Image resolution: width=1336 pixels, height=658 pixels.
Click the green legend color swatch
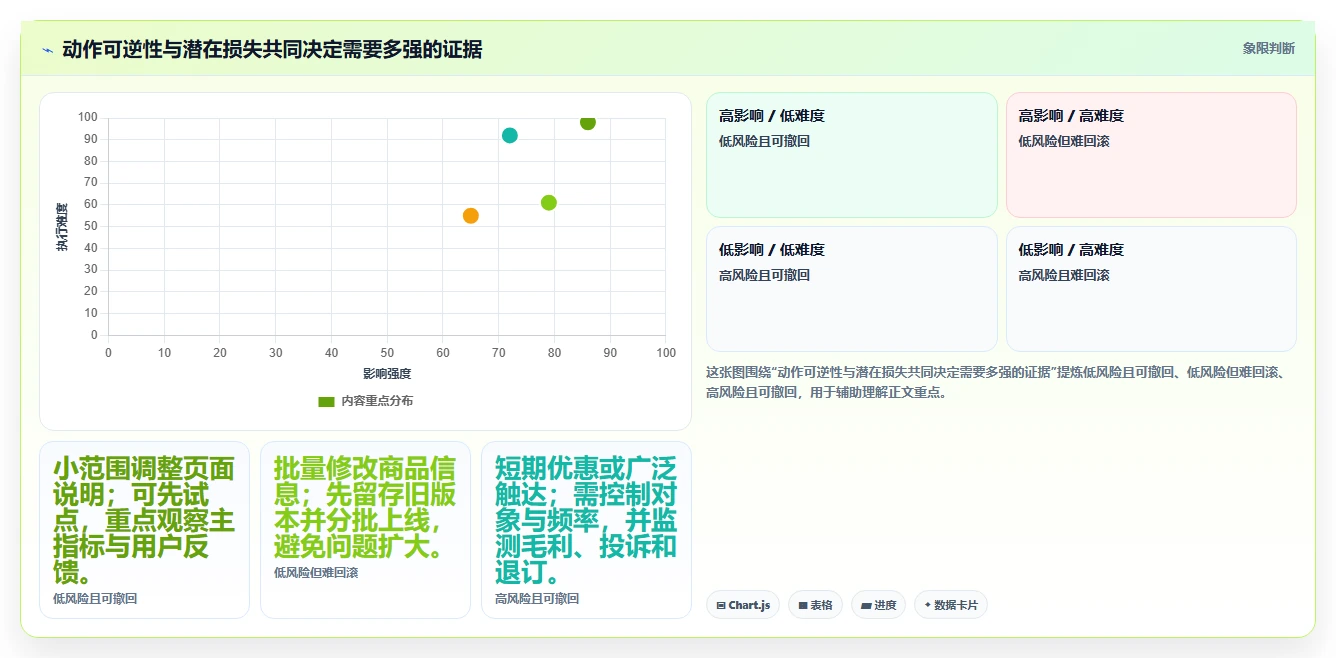point(326,401)
